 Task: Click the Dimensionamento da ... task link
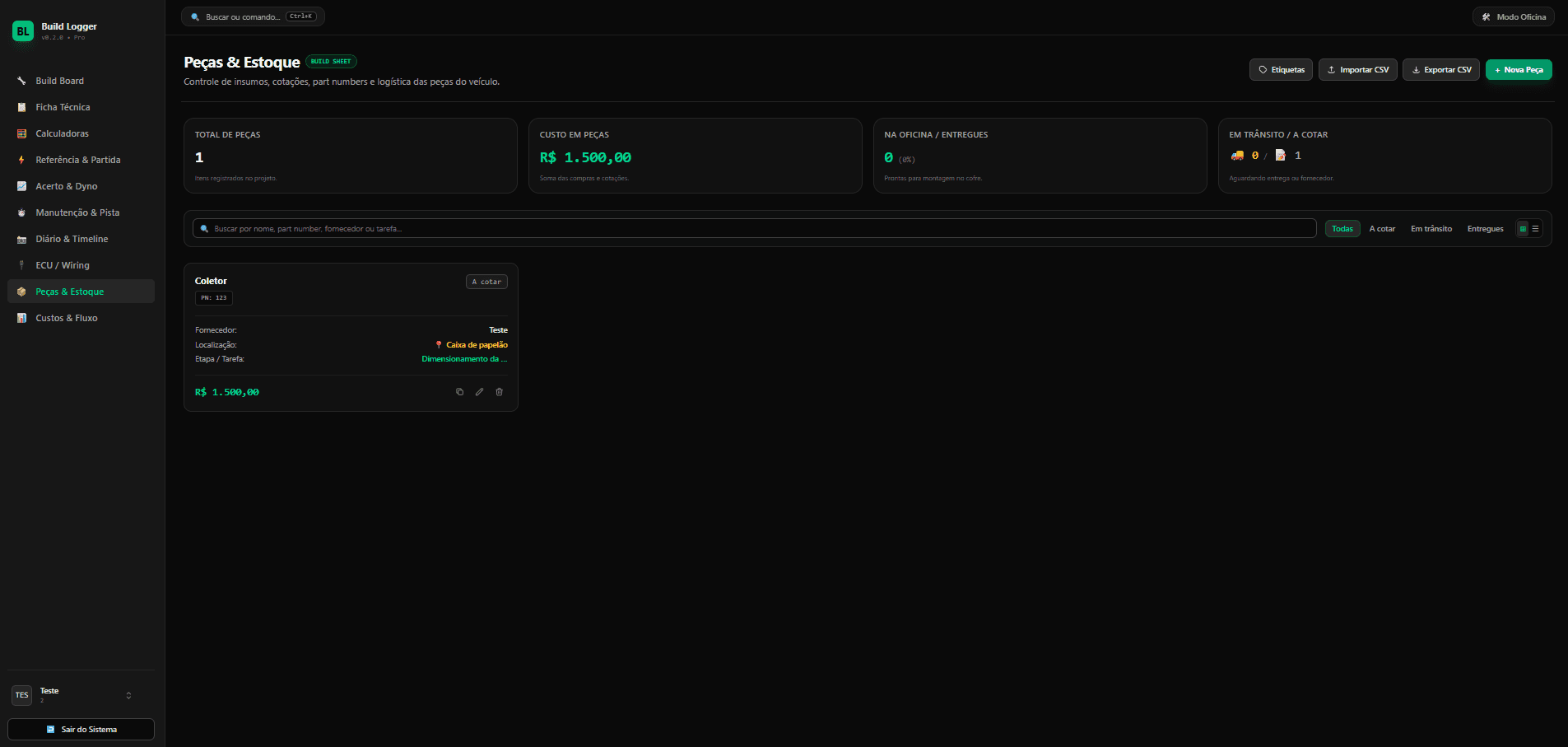pyautogui.click(x=464, y=359)
